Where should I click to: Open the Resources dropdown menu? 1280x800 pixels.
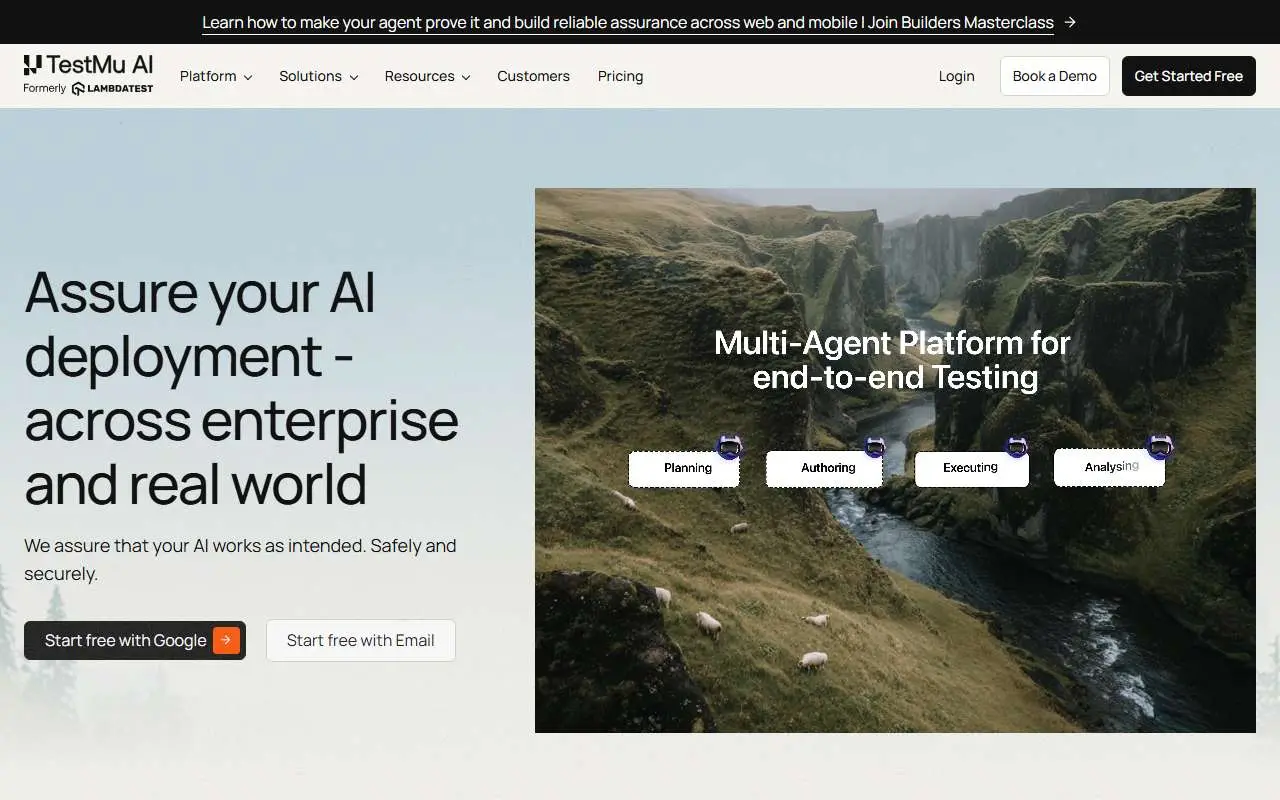(x=428, y=76)
